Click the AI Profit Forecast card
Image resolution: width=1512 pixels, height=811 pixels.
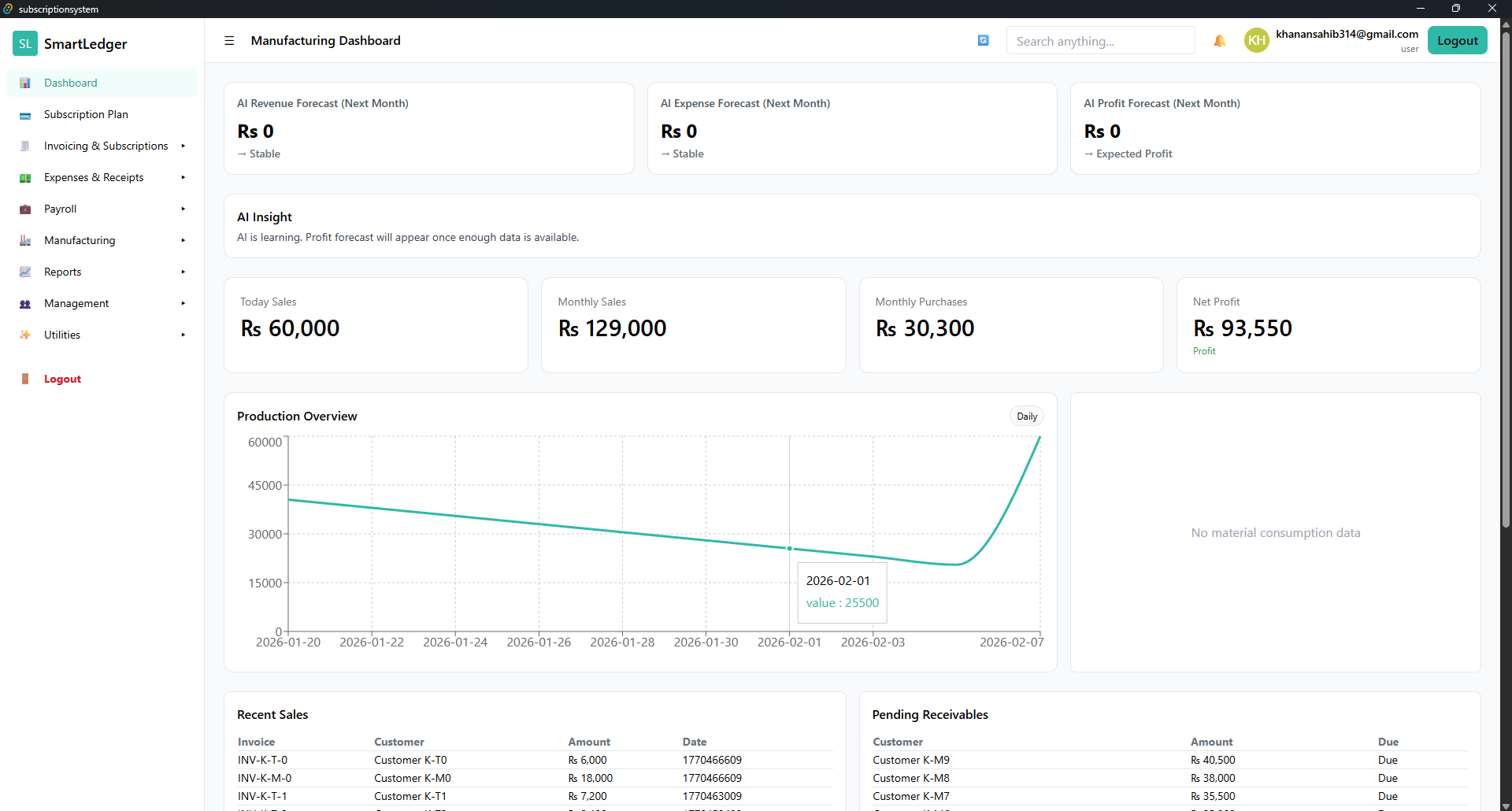click(1275, 128)
